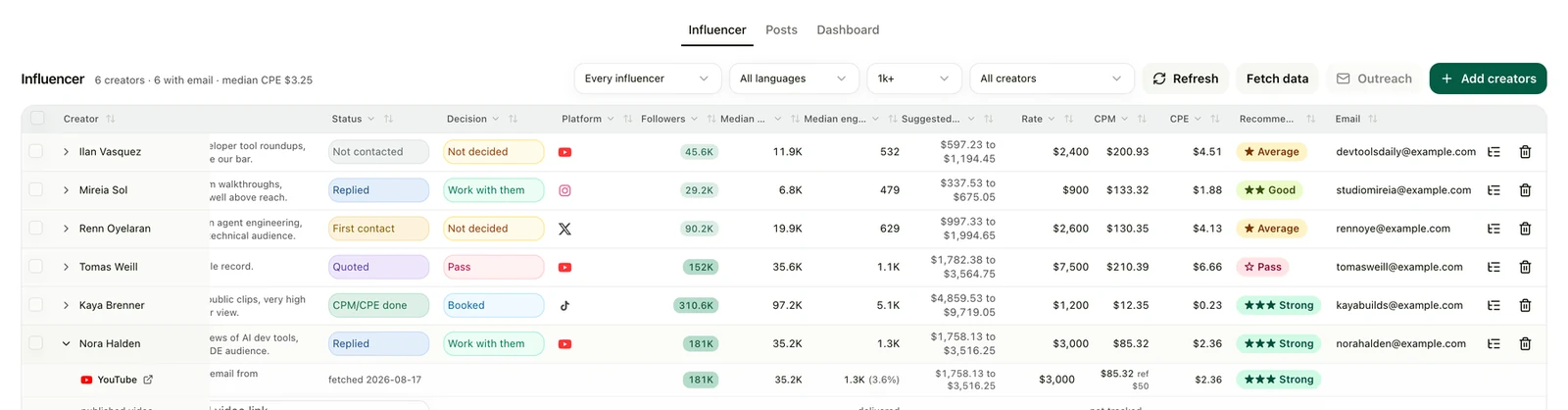Open Decision dropdown for Mireia Sol

tap(494, 190)
